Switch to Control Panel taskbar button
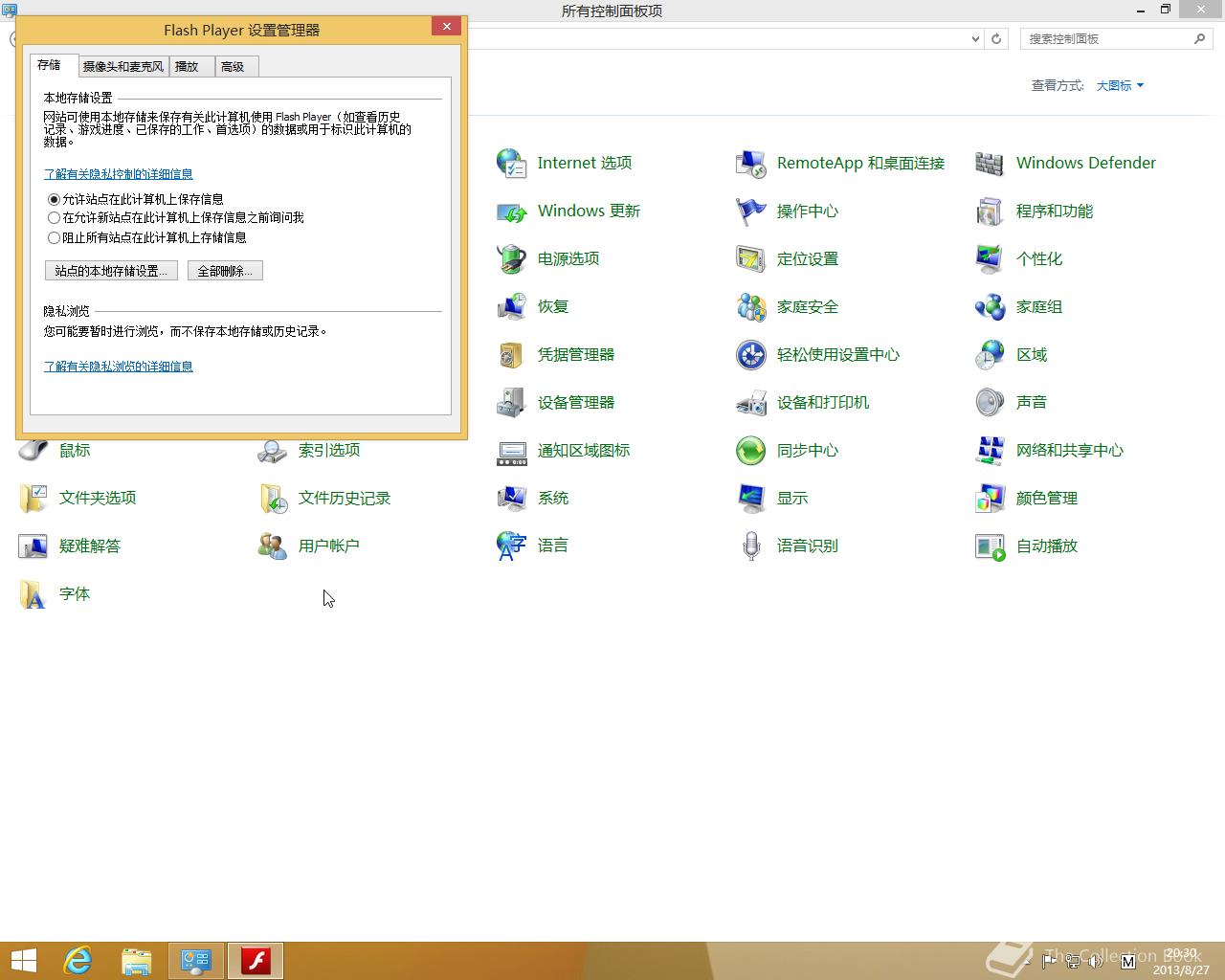1225x980 pixels. tap(196, 961)
